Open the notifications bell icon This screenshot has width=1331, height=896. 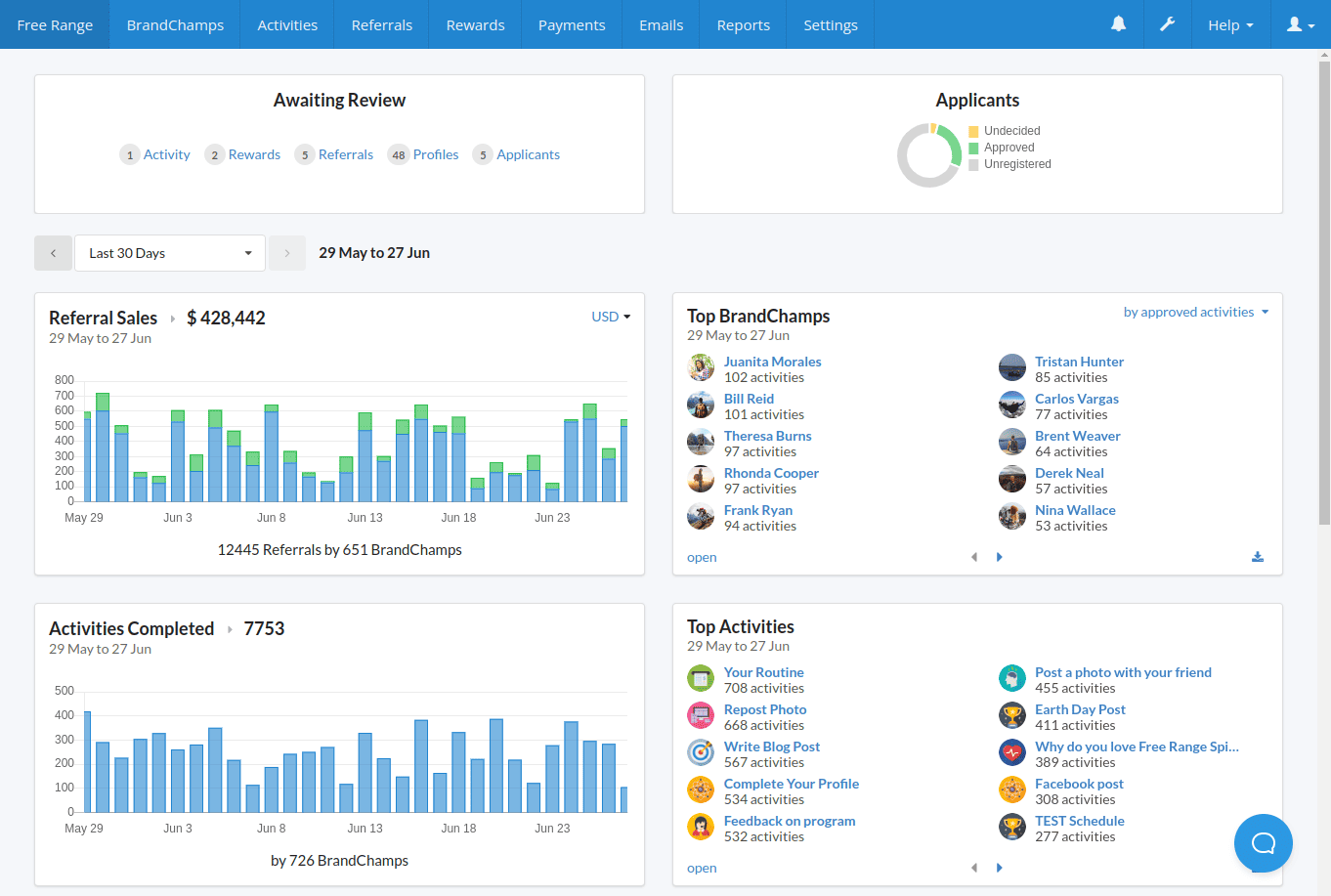[1118, 24]
